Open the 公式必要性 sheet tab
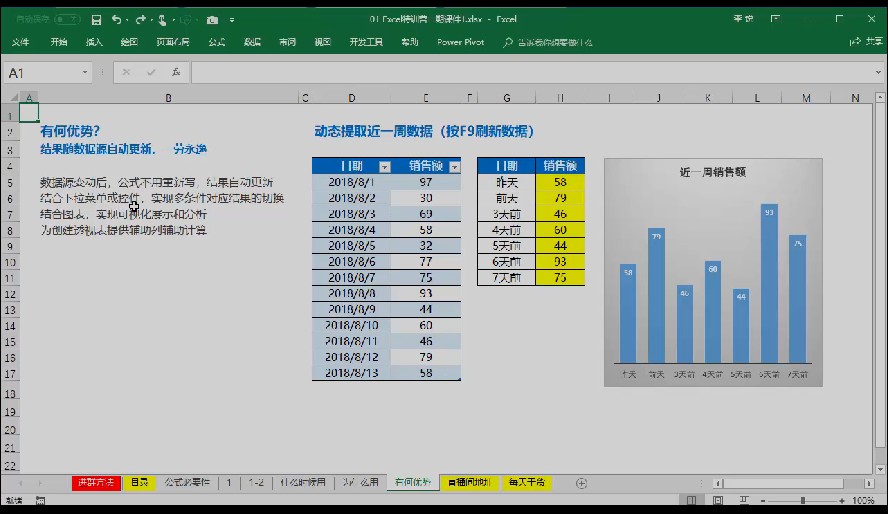 click(187, 482)
